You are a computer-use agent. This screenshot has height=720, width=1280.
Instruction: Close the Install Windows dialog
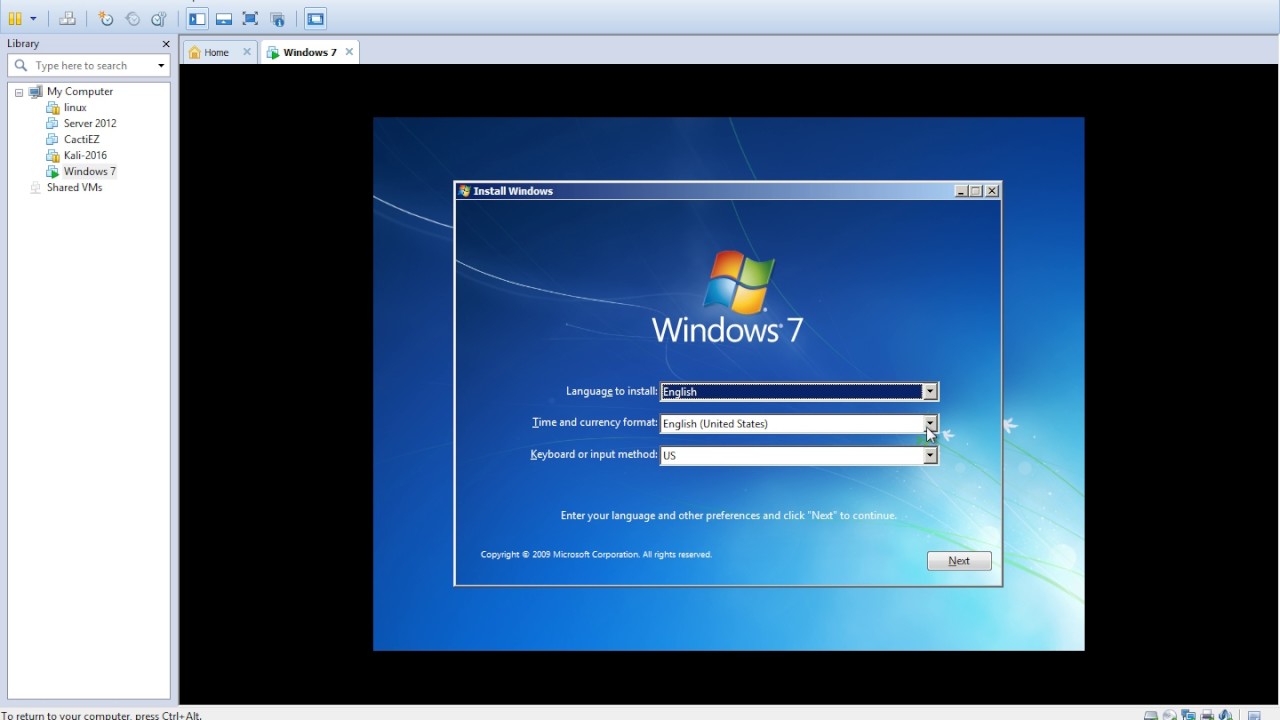click(x=992, y=191)
